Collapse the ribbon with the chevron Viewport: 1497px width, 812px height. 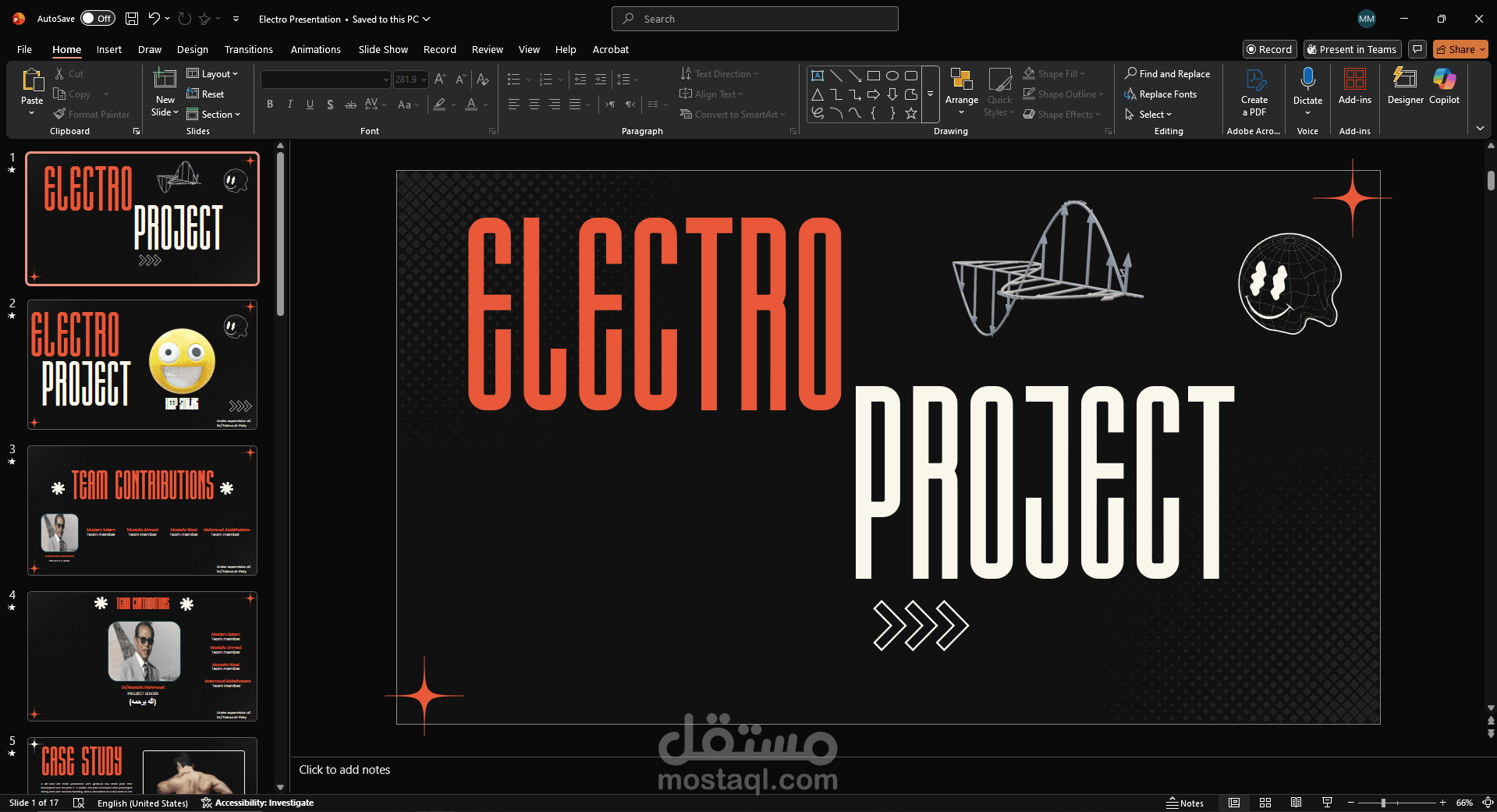[x=1480, y=129]
